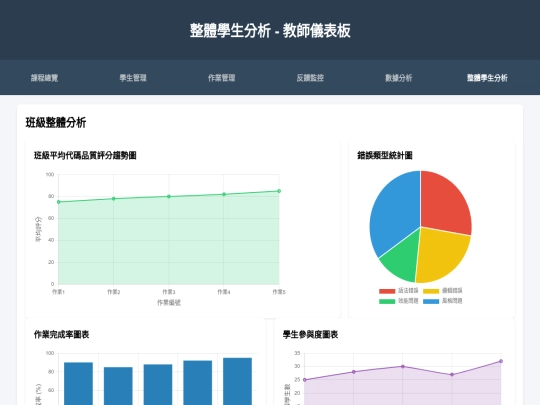Image resolution: width=540 pixels, height=405 pixels.
Task: Select the 反饋監控 navigation tab
Action: pos(310,78)
